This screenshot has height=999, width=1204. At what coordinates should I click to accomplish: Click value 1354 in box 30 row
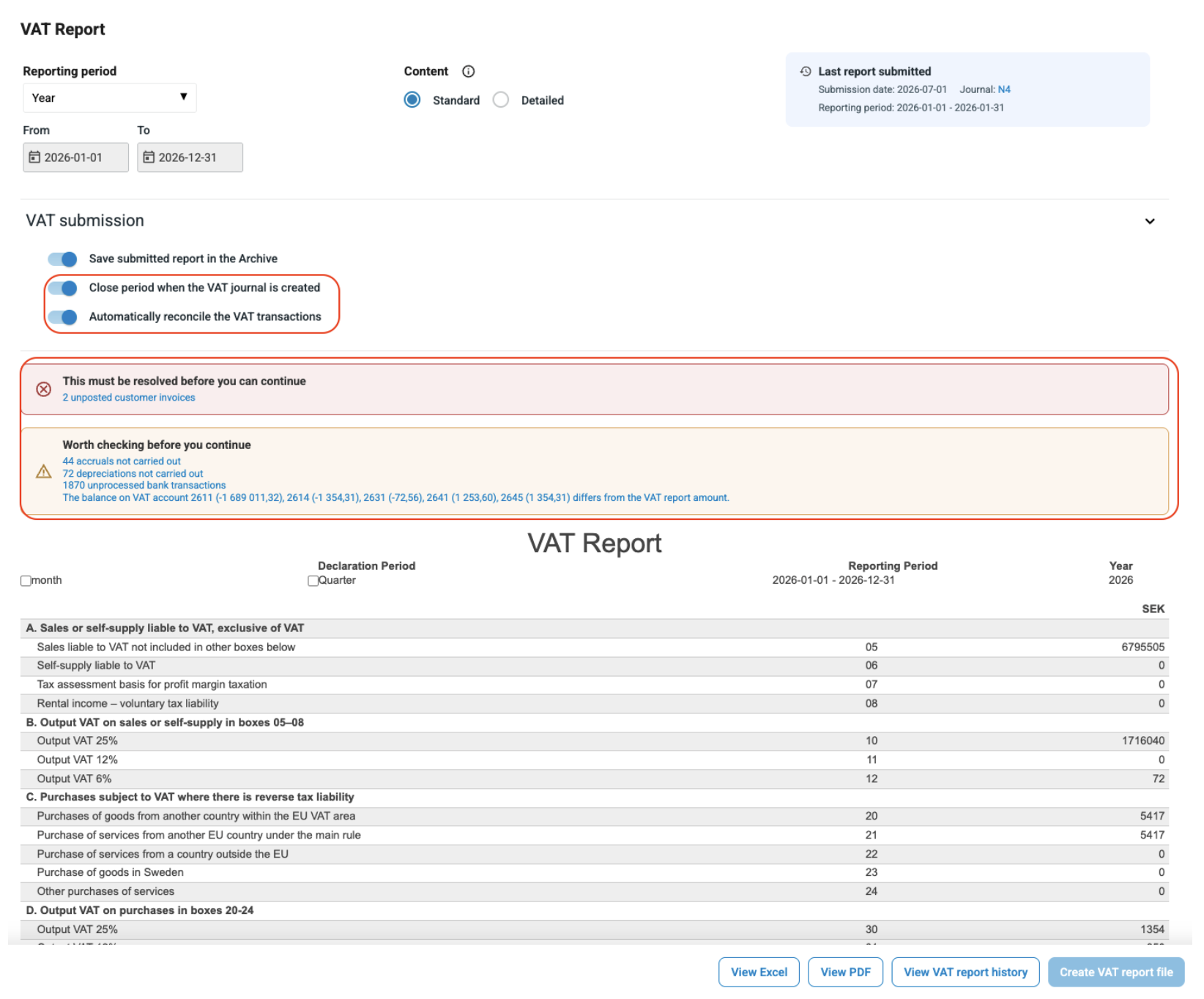pyautogui.click(x=1152, y=930)
